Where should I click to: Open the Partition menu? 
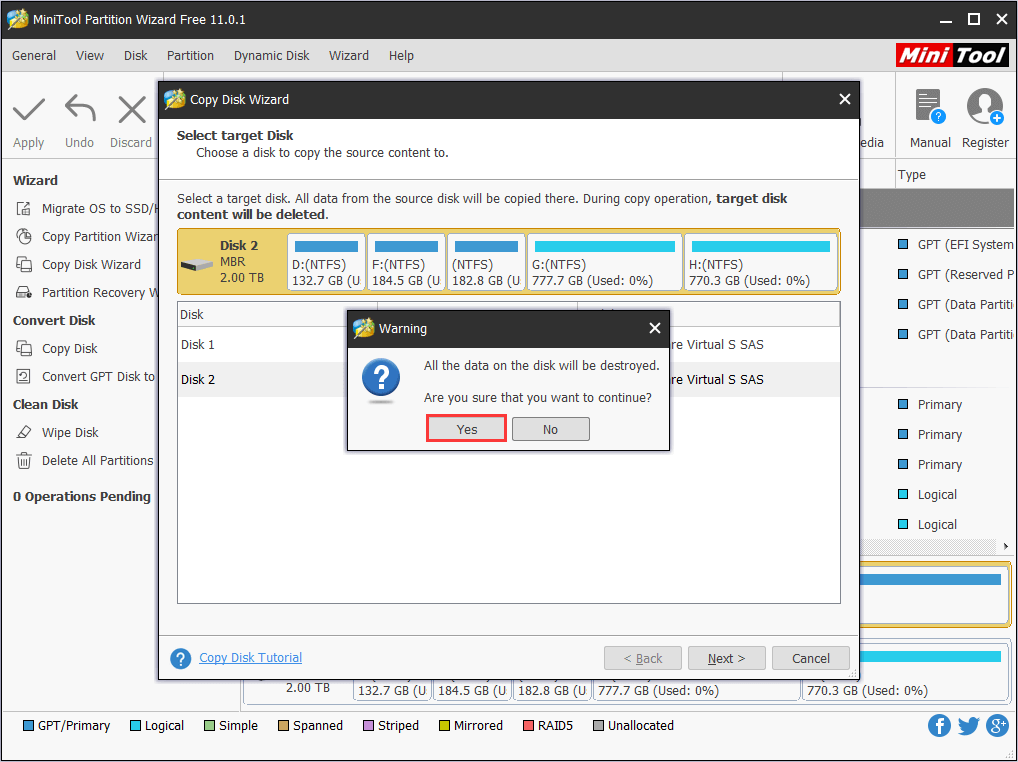coord(190,56)
